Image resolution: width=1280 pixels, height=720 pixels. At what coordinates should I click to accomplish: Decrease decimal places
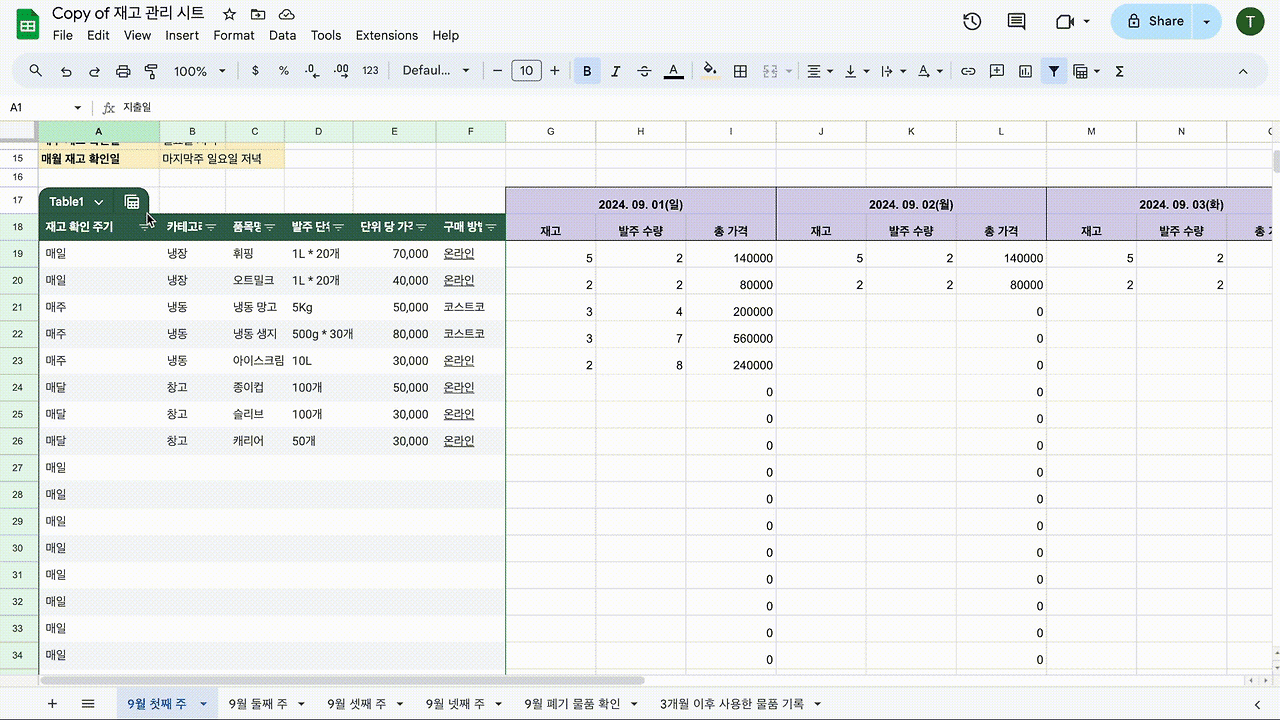click(312, 71)
